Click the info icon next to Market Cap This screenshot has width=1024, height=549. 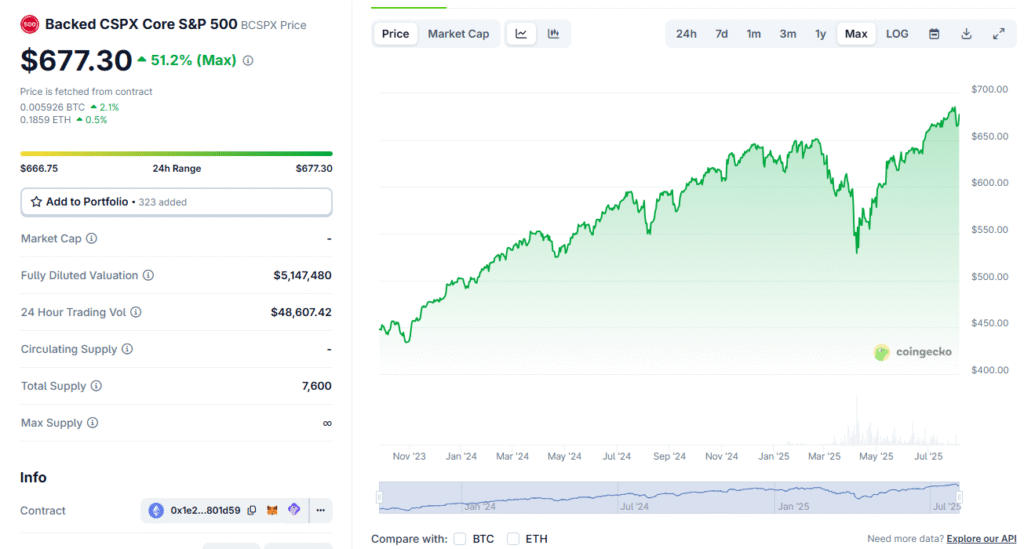pyautogui.click(x=92, y=239)
